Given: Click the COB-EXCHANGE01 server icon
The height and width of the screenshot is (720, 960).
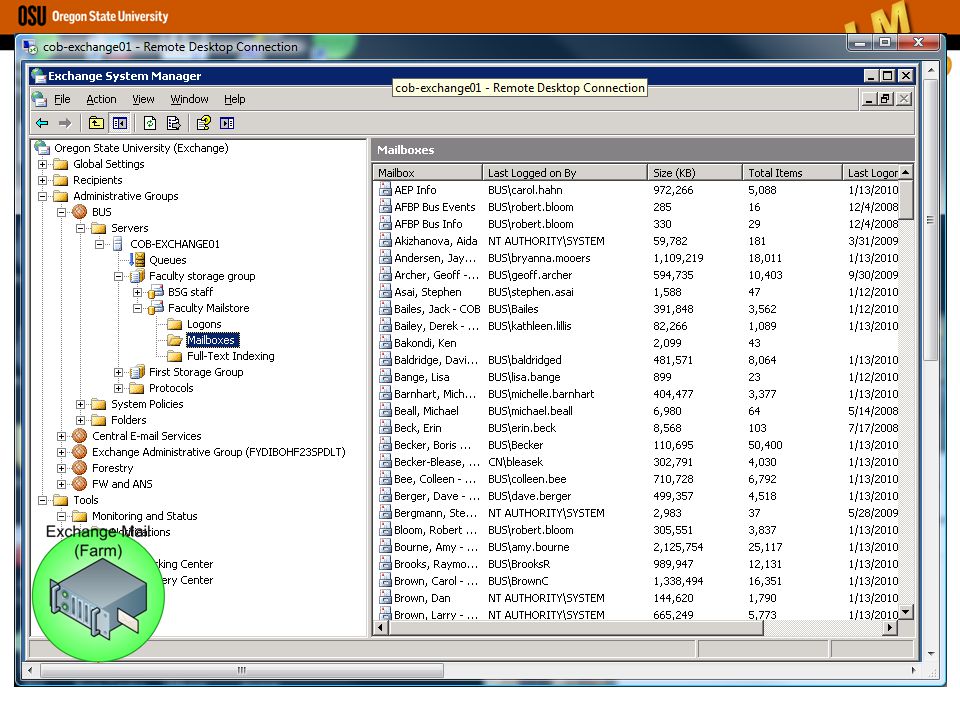Looking at the screenshot, I should tap(118, 244).
